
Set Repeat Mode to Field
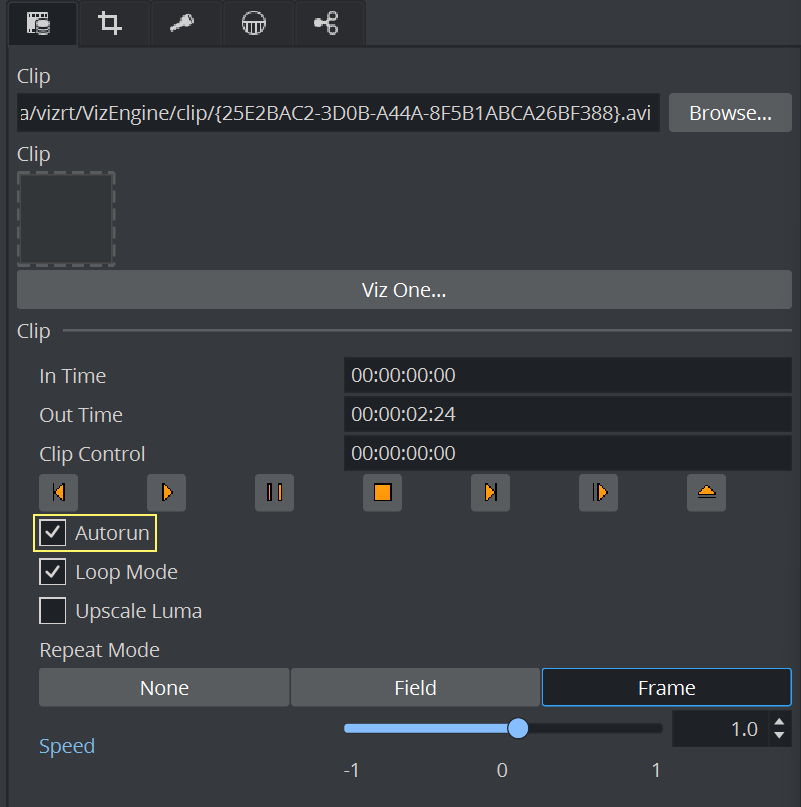click(x=415, y=688)
